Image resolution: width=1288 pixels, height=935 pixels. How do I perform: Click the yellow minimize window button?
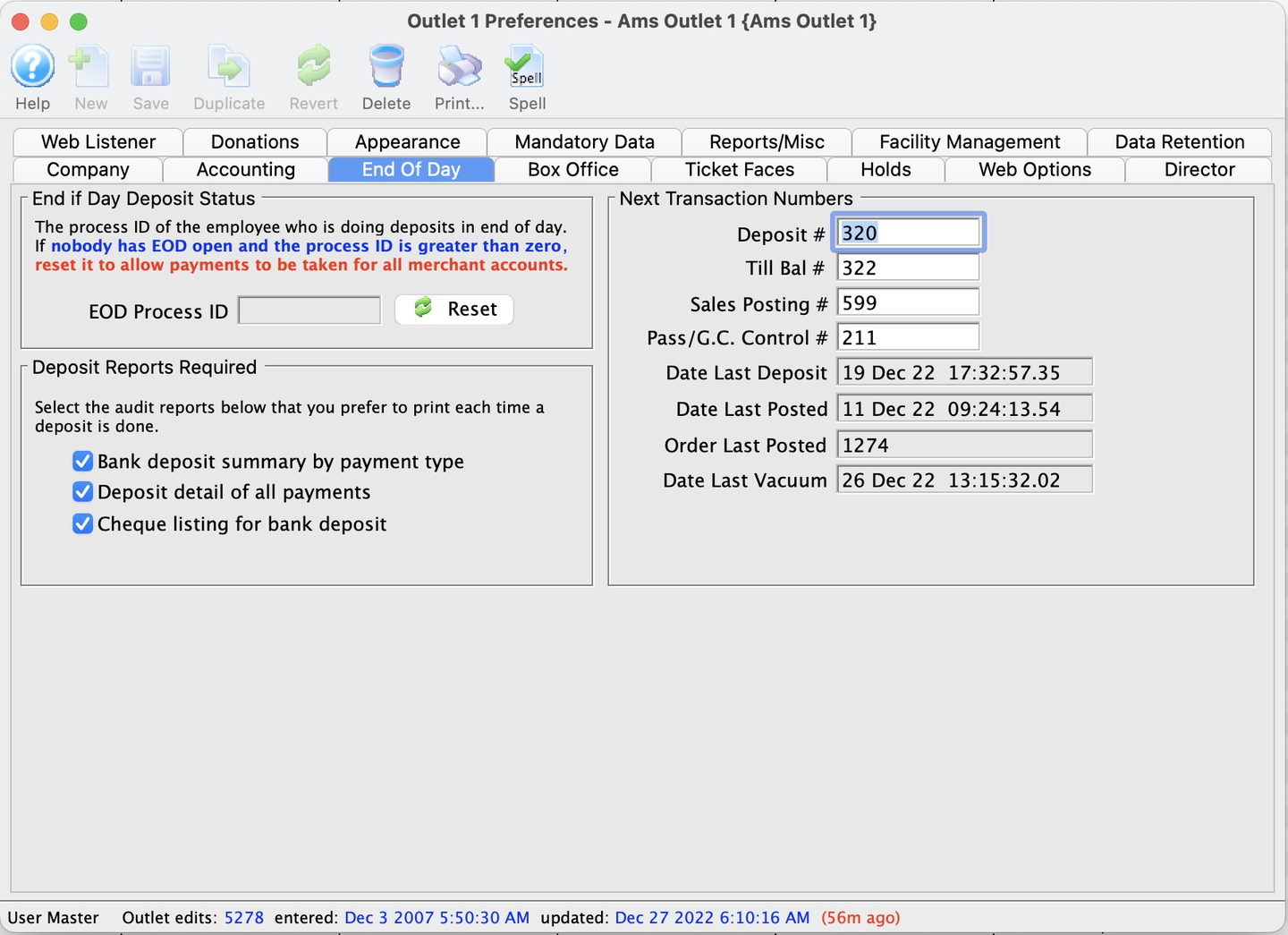pos(49,21)
